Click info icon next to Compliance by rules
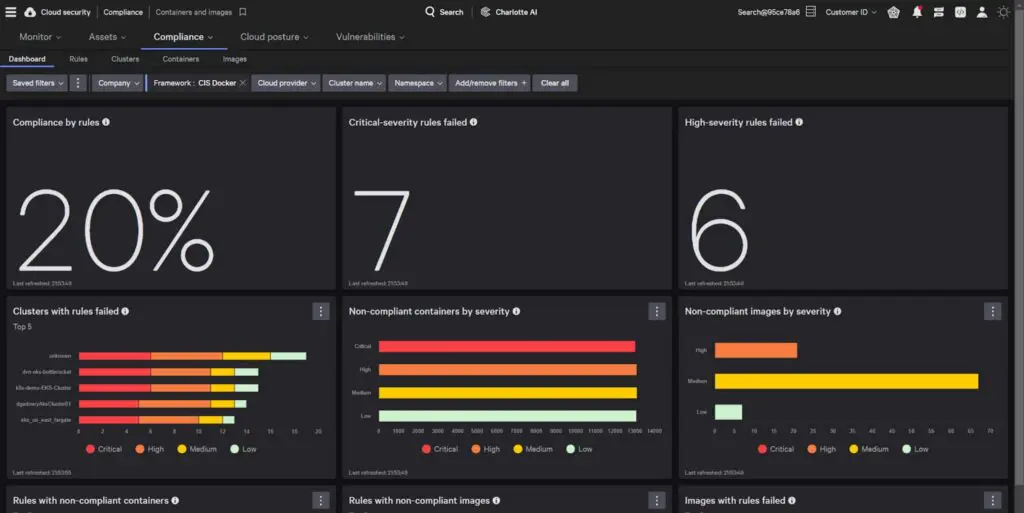This screenshot has height=513, width=1024. [x=106, y=122]
